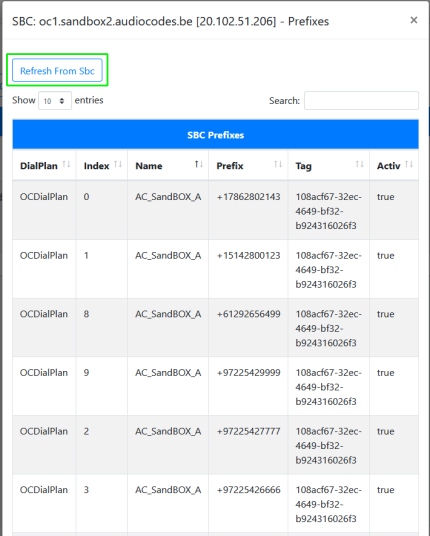Select the row with prefix +61292656499
The image size is (430, 536).
(215, 327)
